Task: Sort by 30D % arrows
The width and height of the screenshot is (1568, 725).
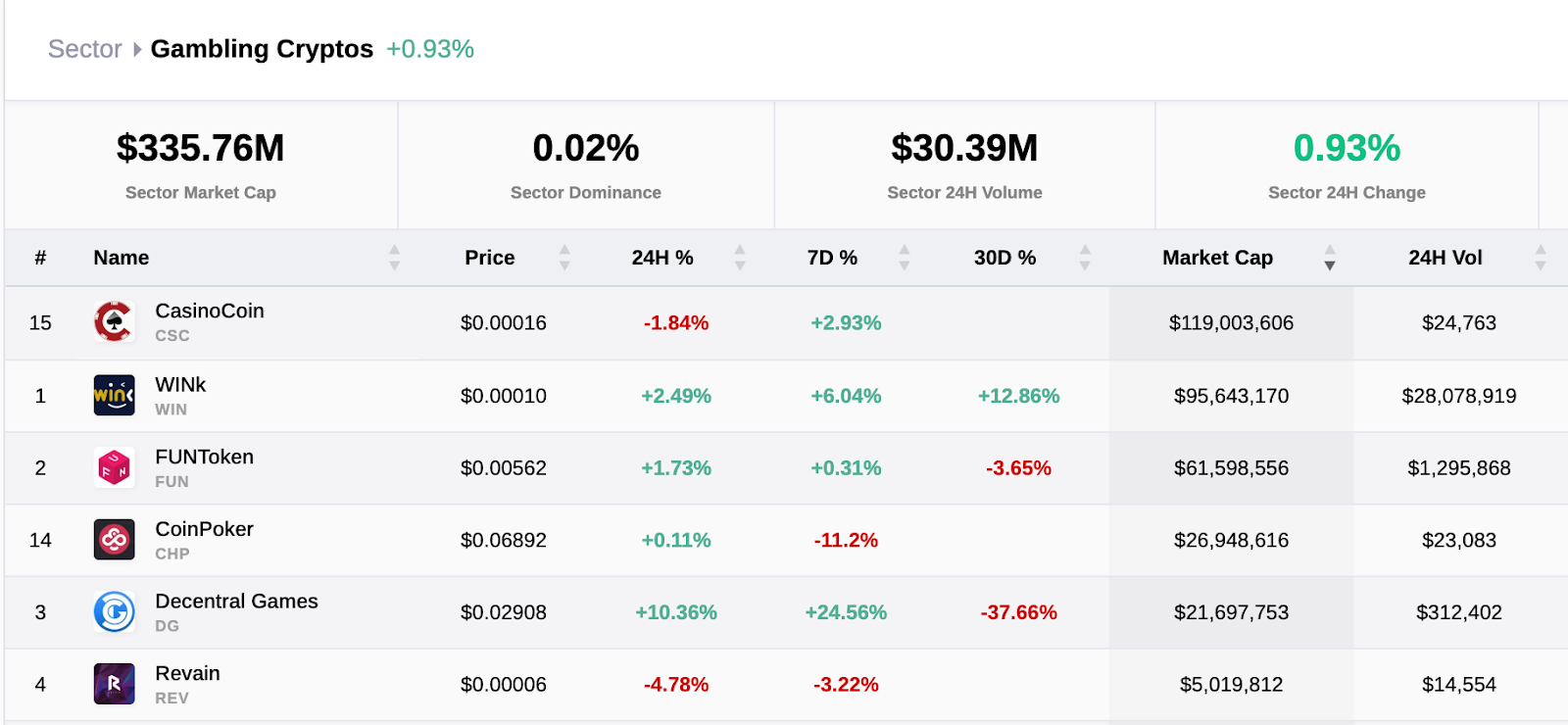Action: tap(1085, 258)
